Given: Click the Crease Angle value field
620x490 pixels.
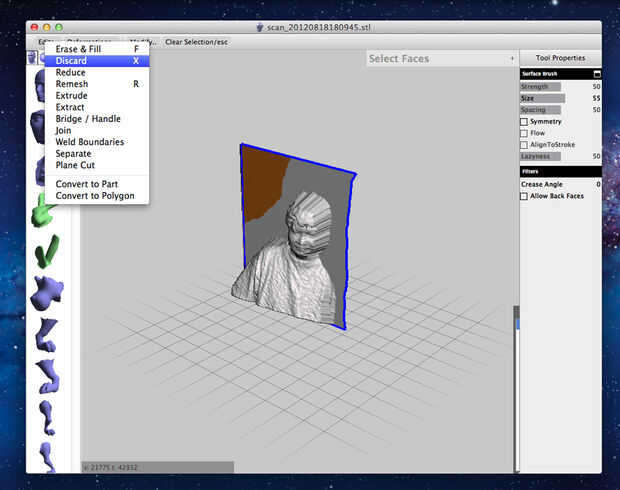Looking at the screenshot, I should pyautogui.click(x=598, y=184).
